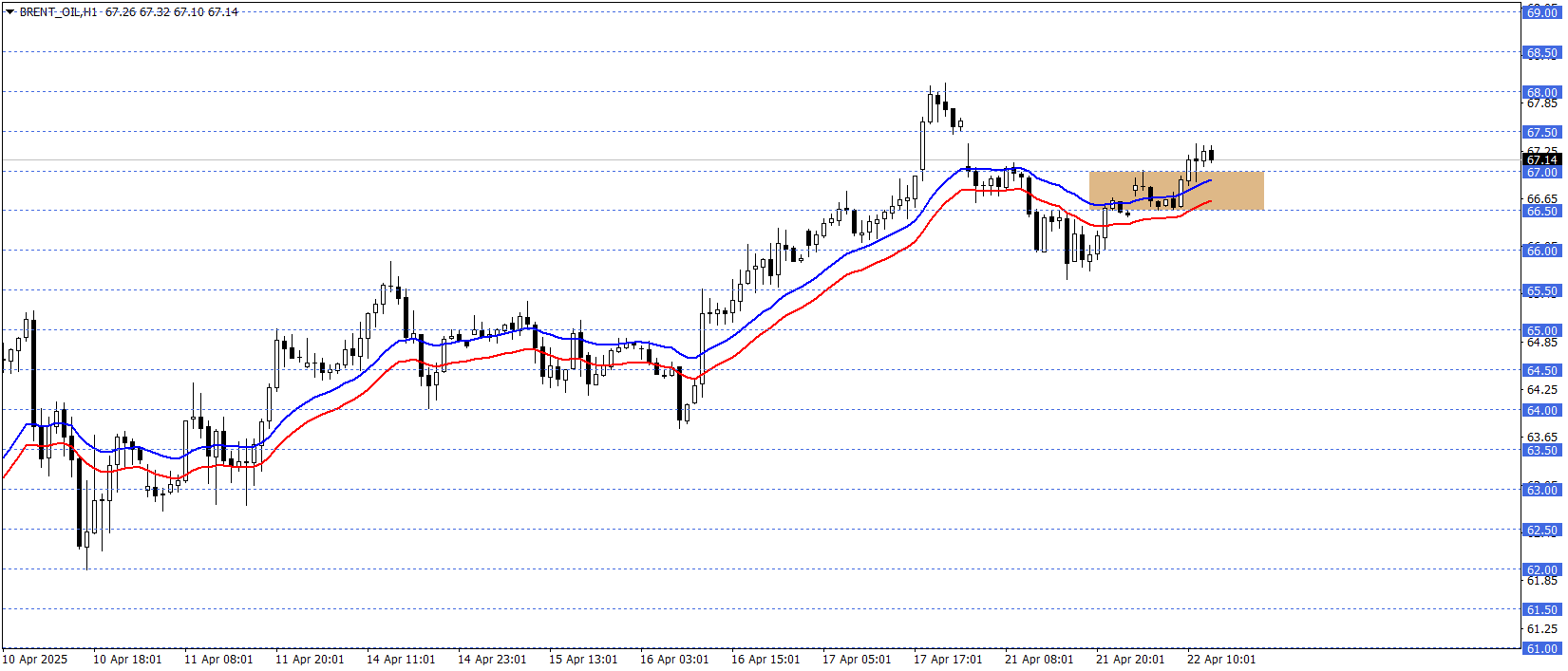Click the 61.25 price scale value
This screenshot has height=671, width=1568.
pyautogui.click(x=1542, y=628)
